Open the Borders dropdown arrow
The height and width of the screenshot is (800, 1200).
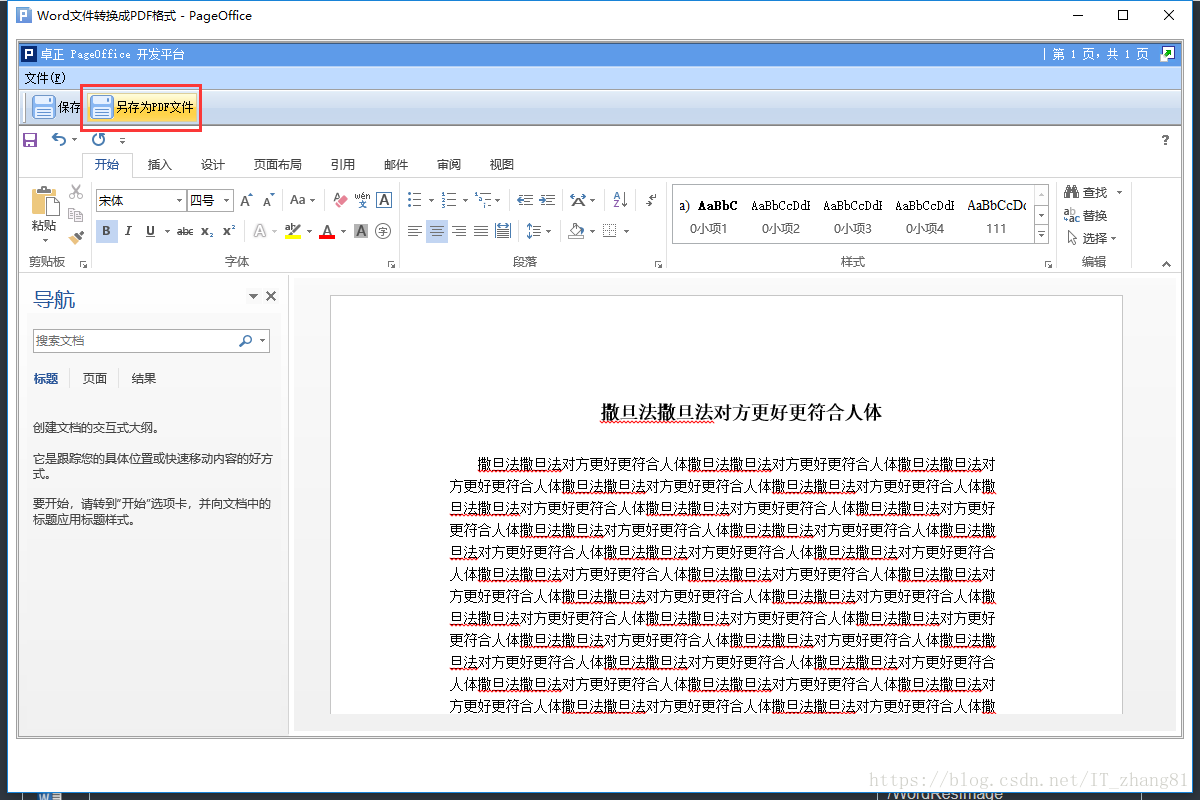[x=627, y=231]
